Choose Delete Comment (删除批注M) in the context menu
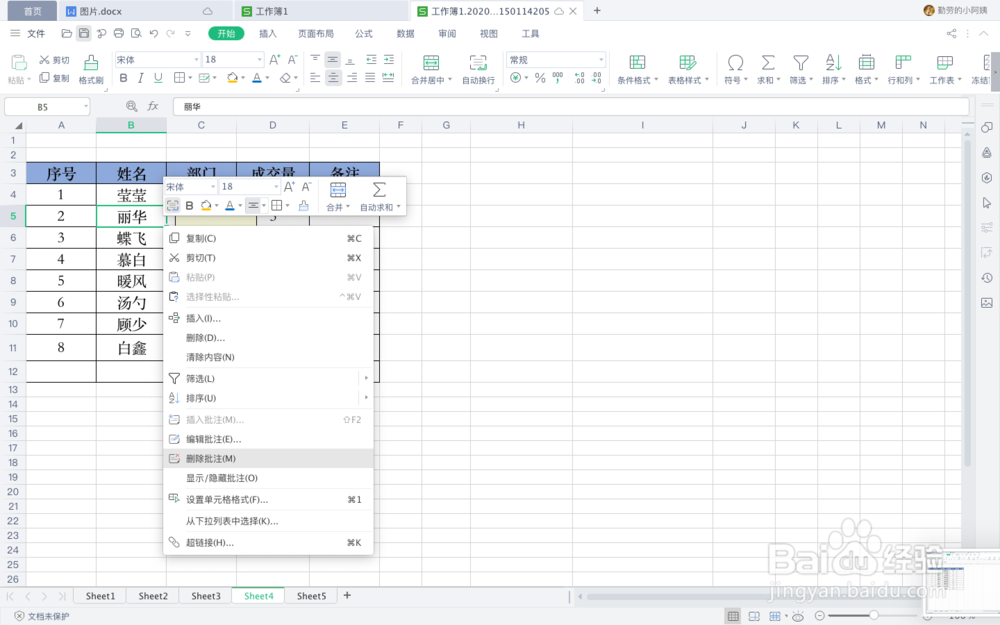 pos(268,459)
